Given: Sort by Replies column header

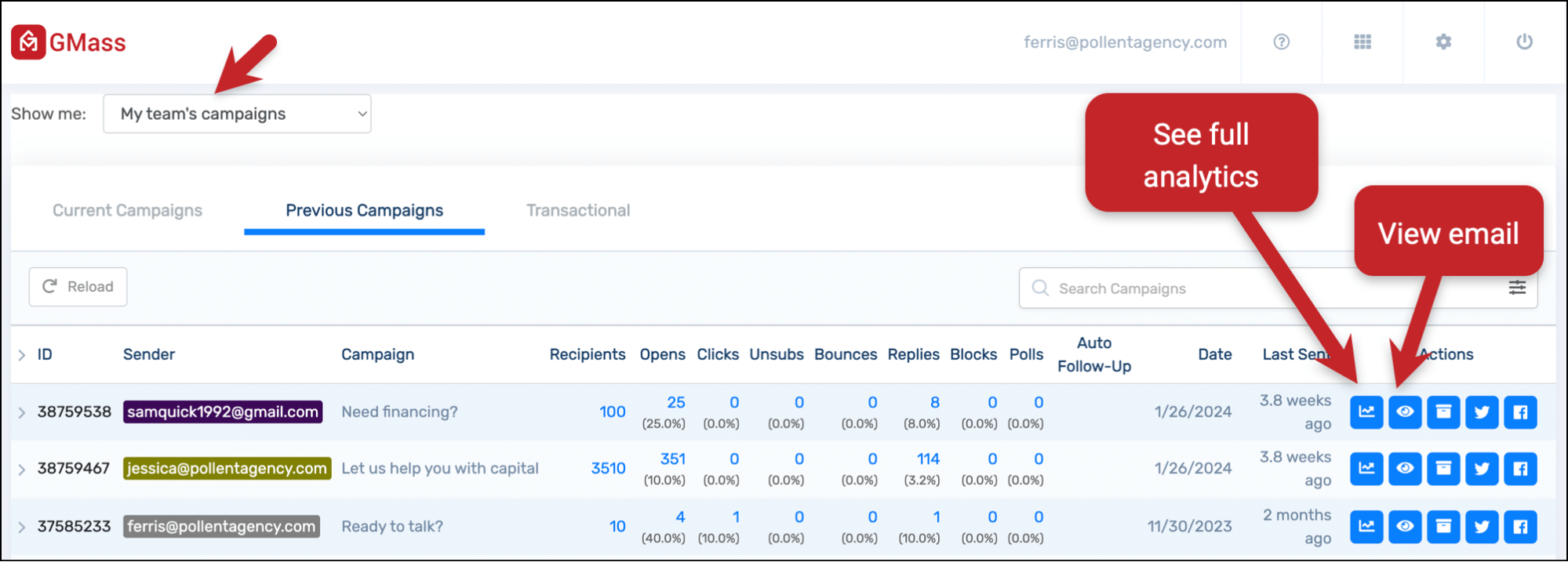Looking at the screenshot, I should point(913,354).
